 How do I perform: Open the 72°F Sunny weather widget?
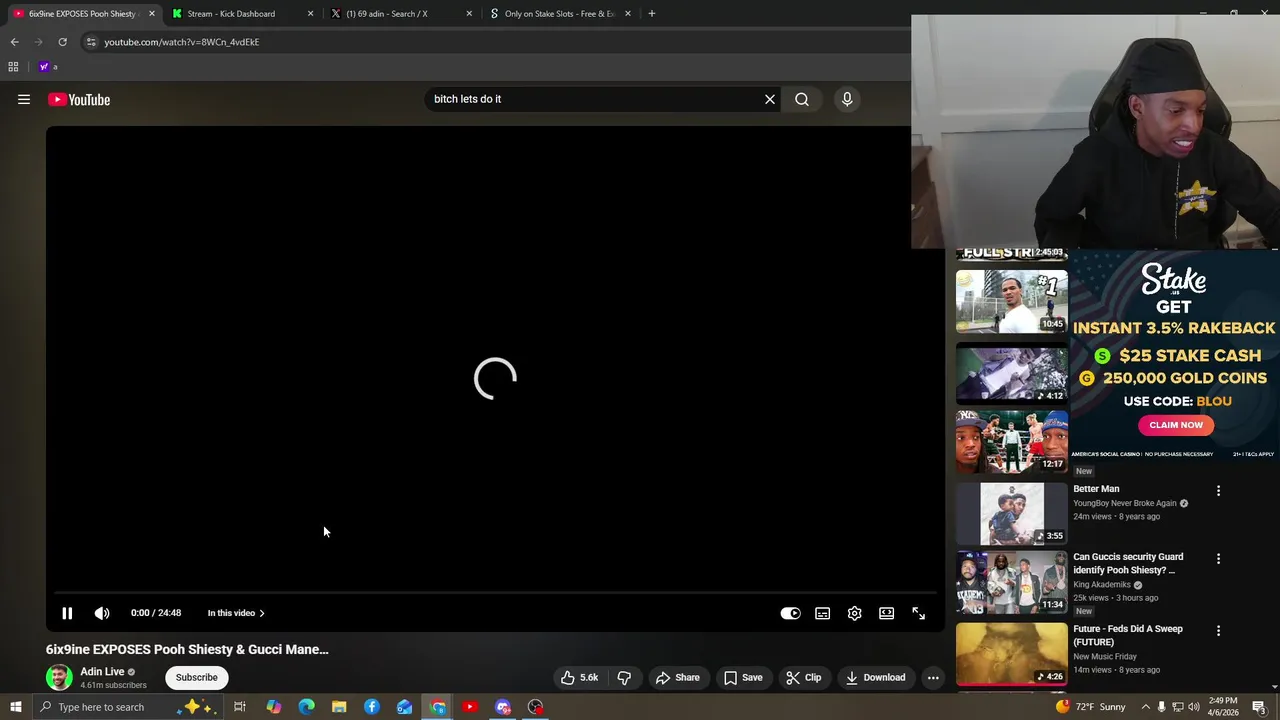tap(1090, 707)
